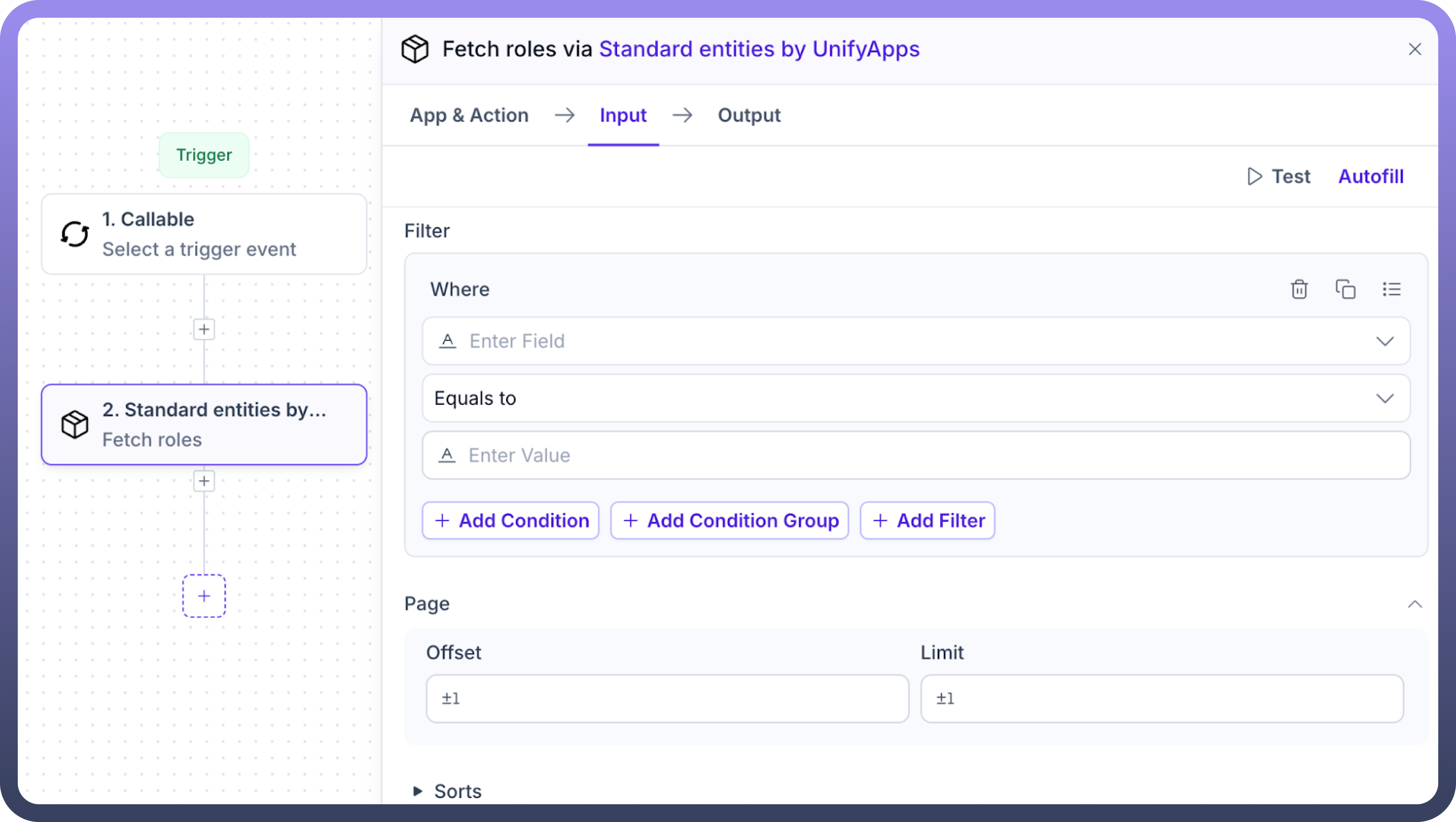Open the Enter Field dropdown

click(1384, 341)
